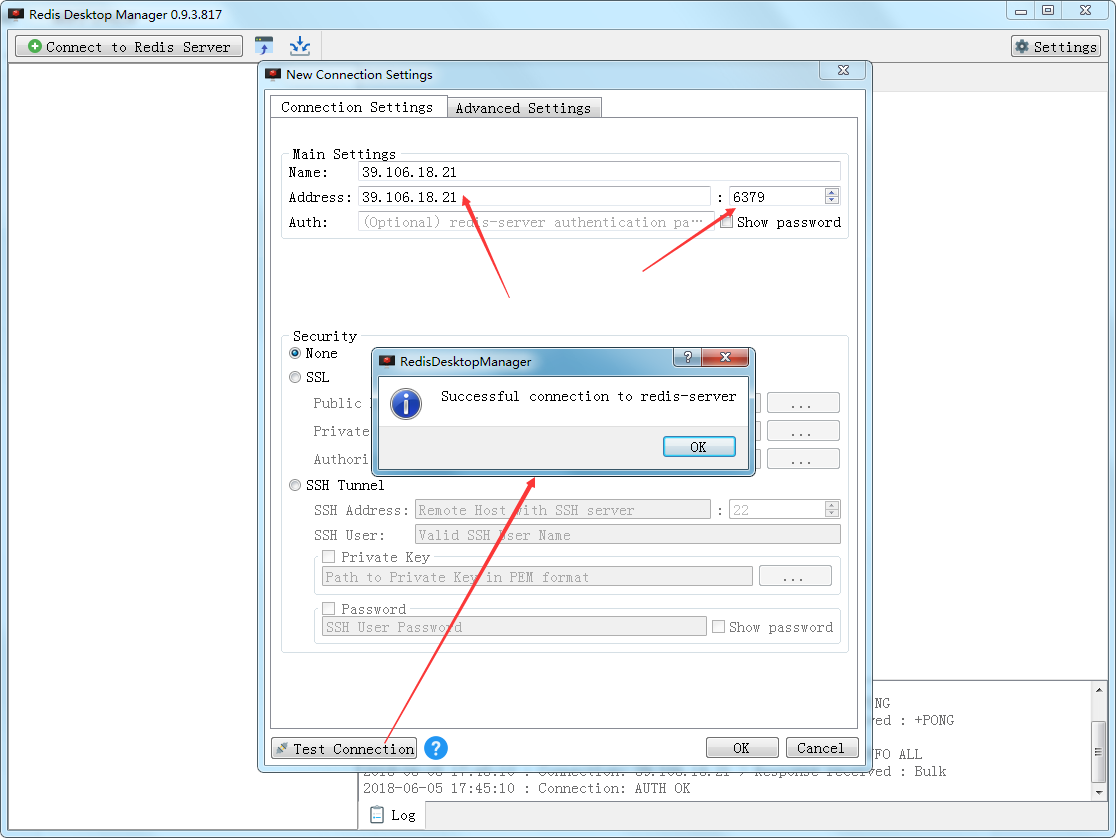Click Connect to Redis Server button
Image resolution: width=1116 pixels, height=838 pixels.
coord(129,47)
